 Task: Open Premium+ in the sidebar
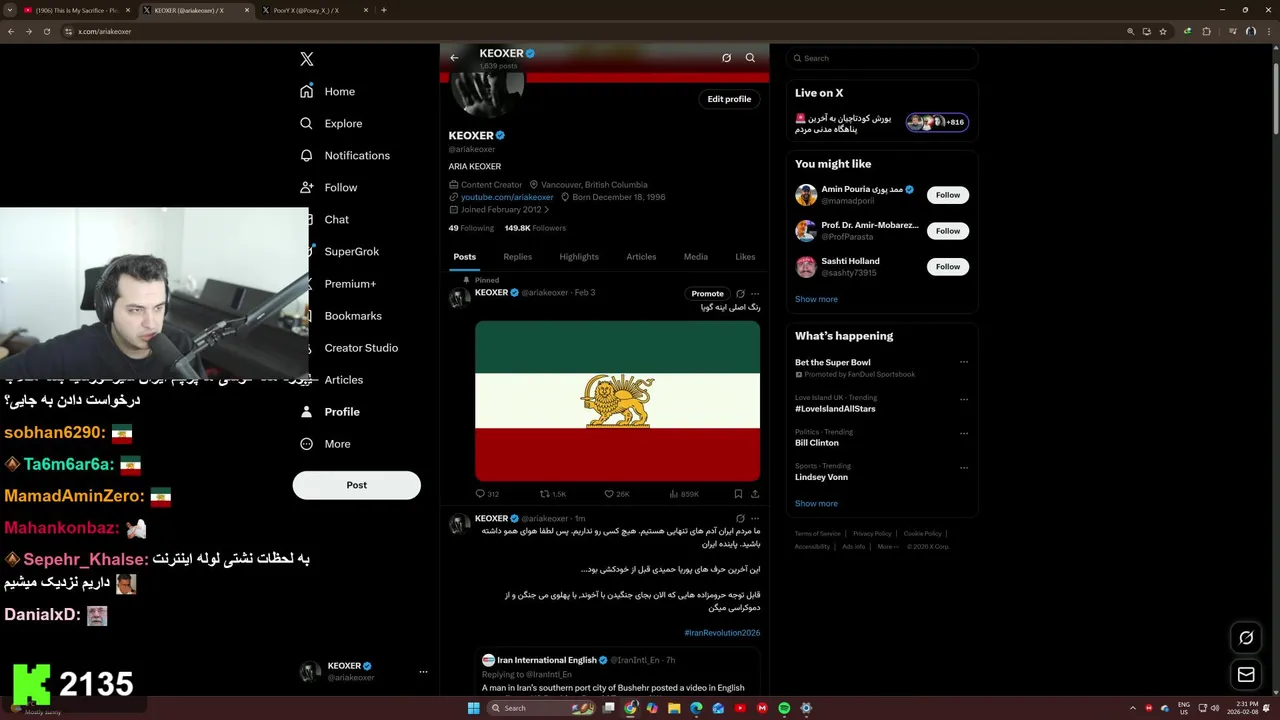(350, 284)
